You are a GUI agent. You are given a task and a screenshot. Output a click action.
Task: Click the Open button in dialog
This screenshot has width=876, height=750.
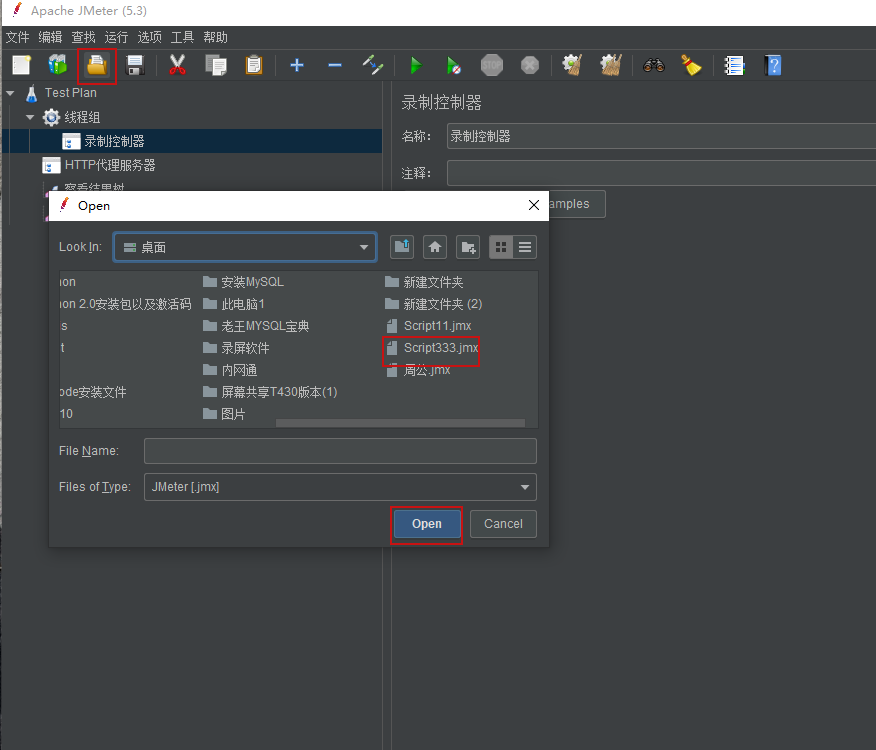click(427, 524)
